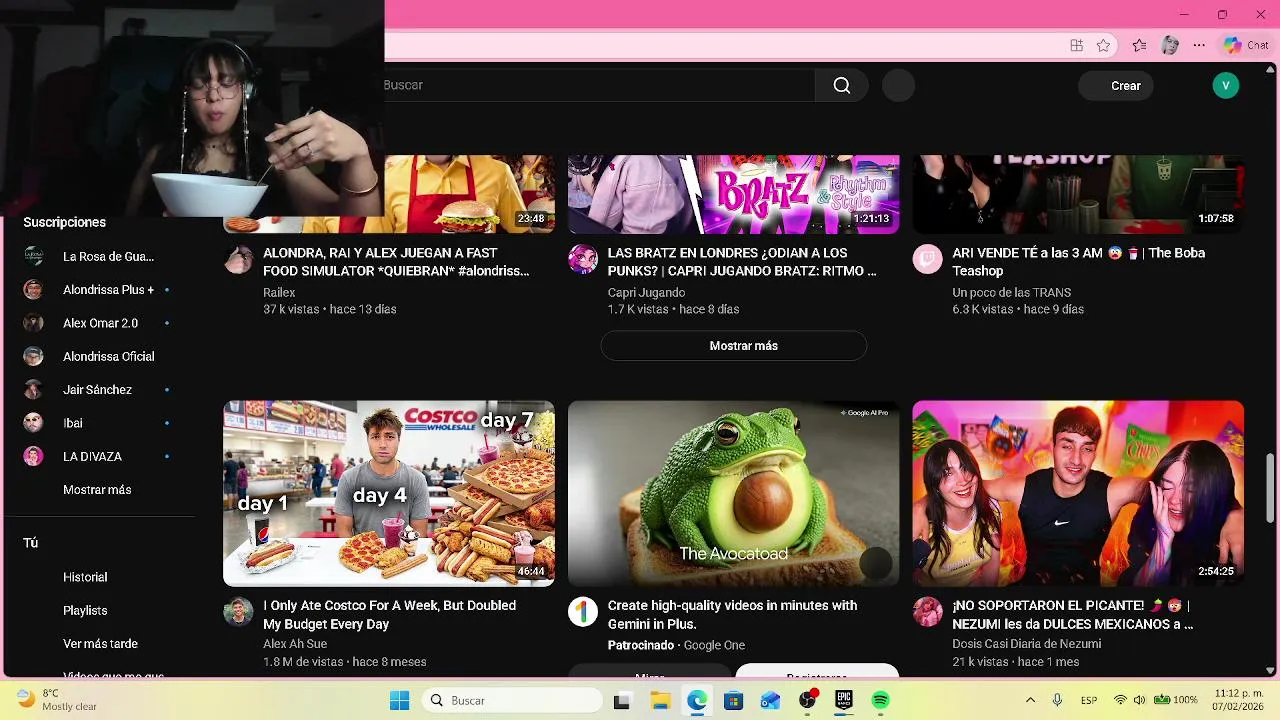
Task: Open the Jair Sánchez subscription
Action: coord(96,390)
